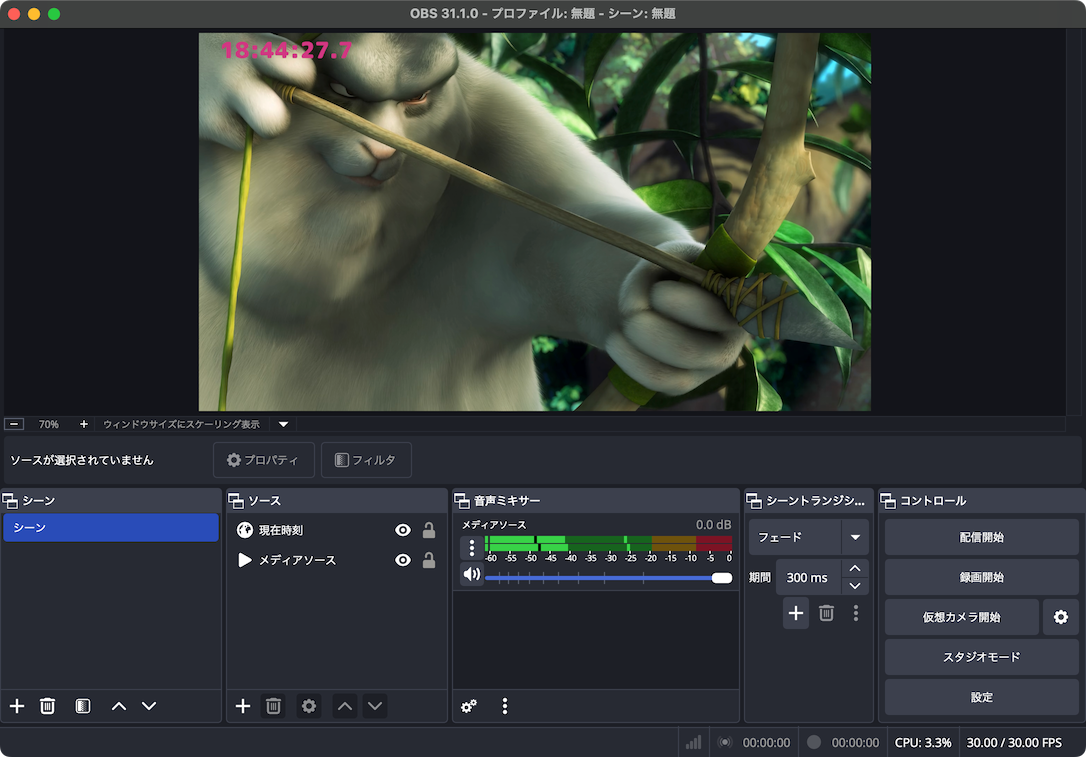The width and height of the screenshot is (1086, 757).
Task: Click the 18:44:27.7 clock overlay in preview
Action: [x=286, y=50]
